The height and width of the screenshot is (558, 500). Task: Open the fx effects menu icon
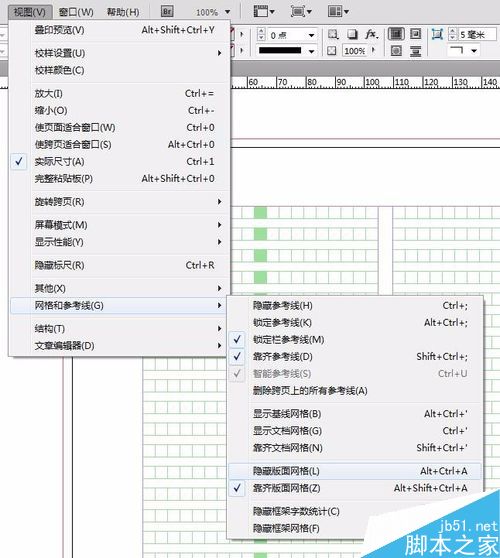pyautogui.click(x=371, y=34)
